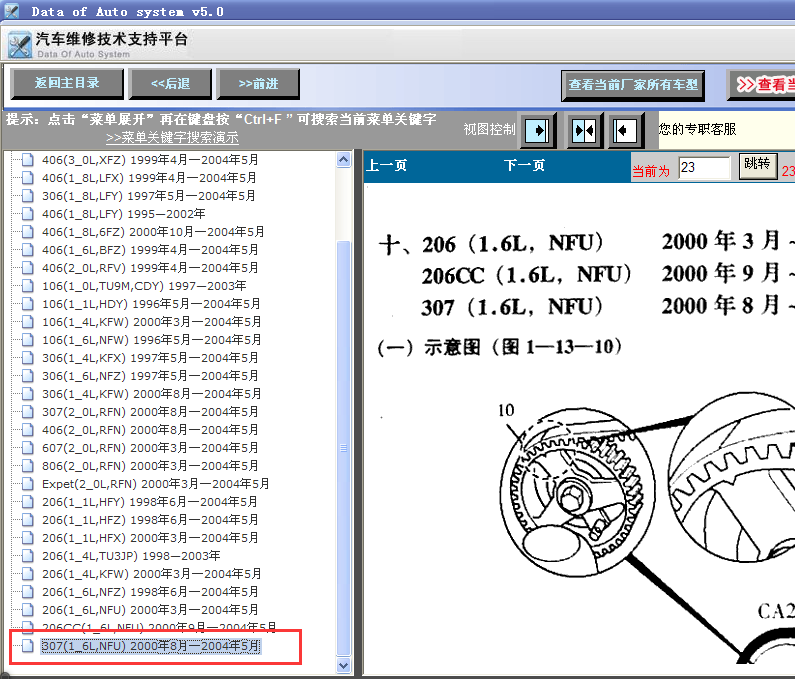
Task: Click the page number input field showing 23
Action: 704,168
